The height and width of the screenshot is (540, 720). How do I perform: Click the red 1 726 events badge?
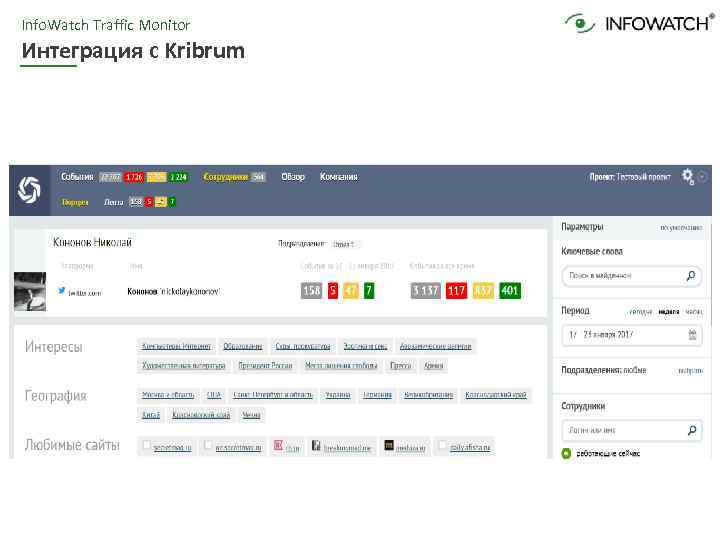134,177
